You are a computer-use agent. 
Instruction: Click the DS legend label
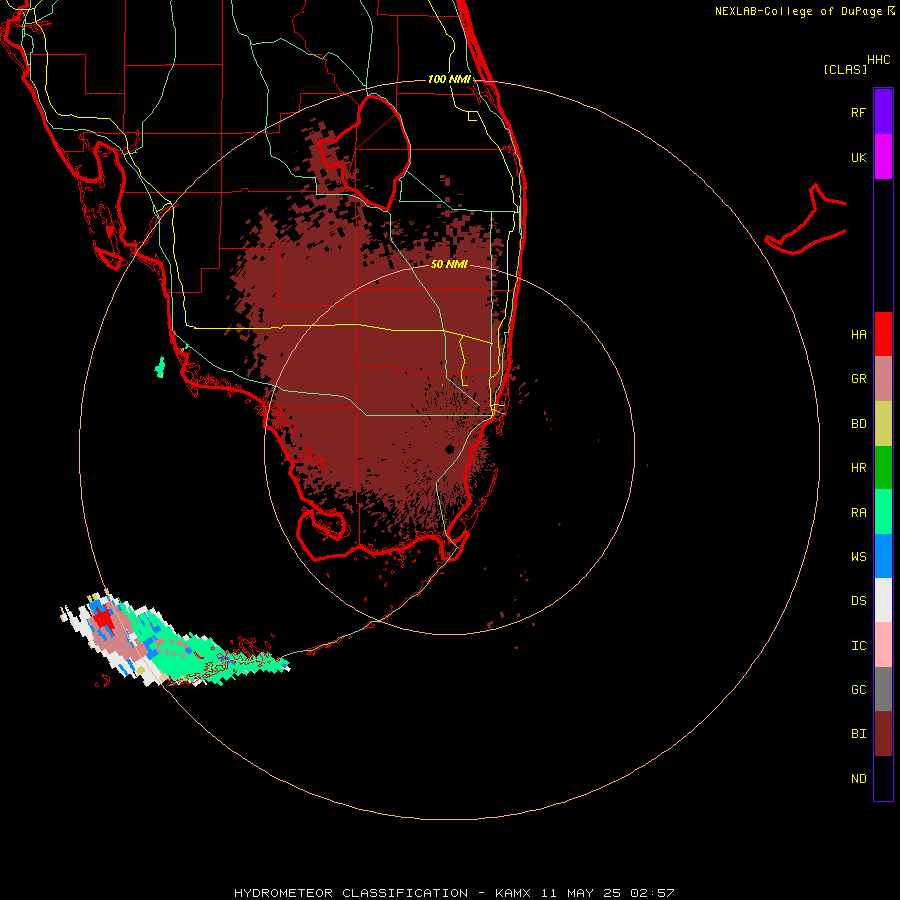point(859,601)
